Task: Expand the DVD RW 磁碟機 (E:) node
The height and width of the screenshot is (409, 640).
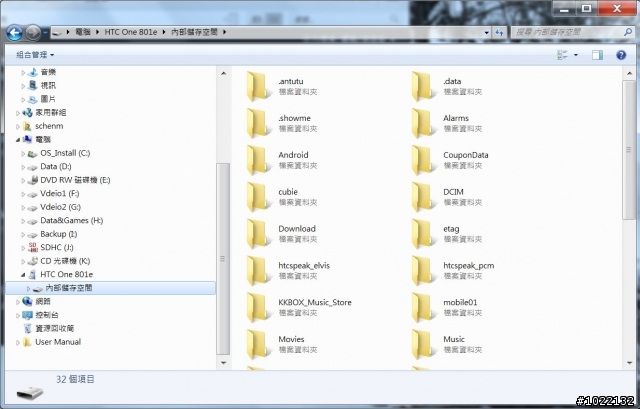Action: click(23, 180)
